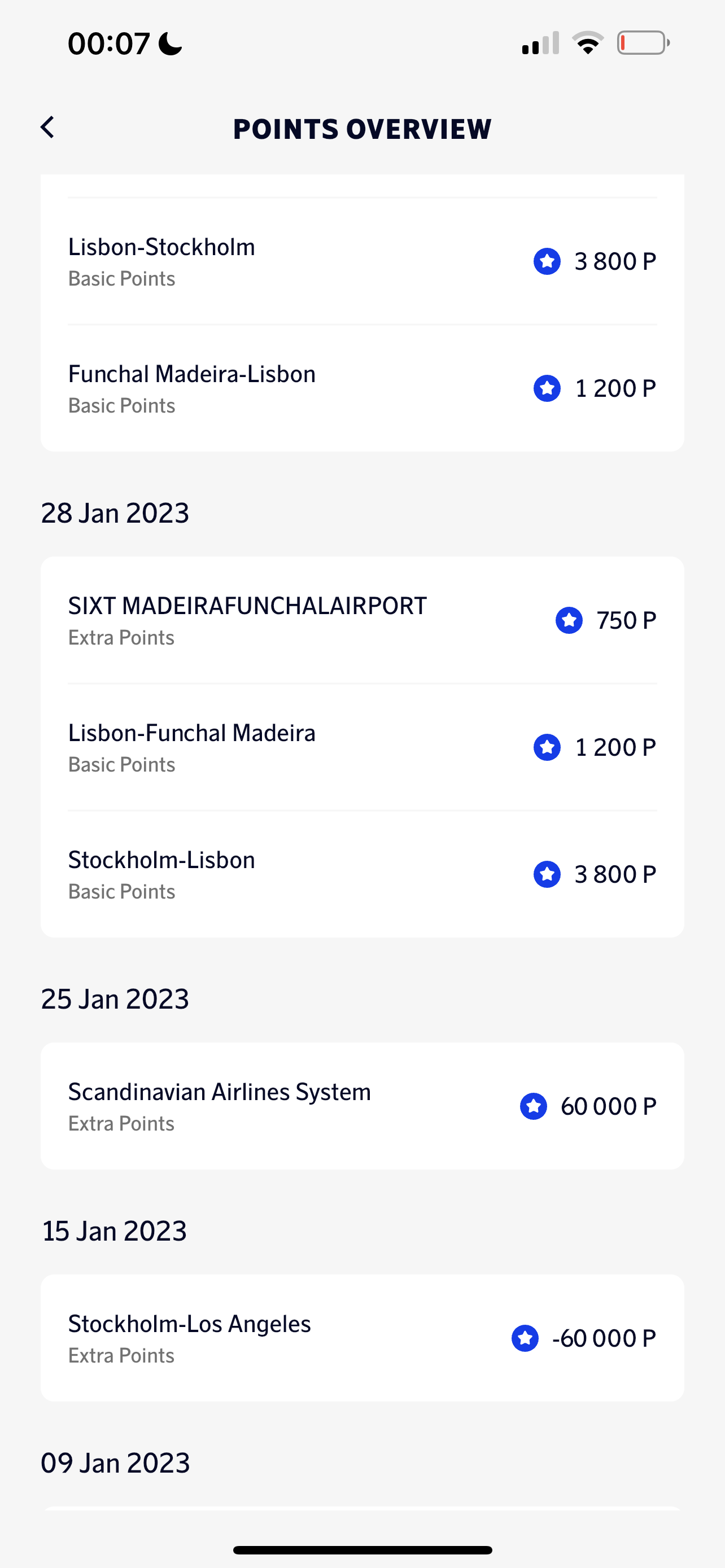Tap star icon beside Lisbon-Stockholm 3 800 P
Viewport: 725px width, 1568px height.
point(547,262)
